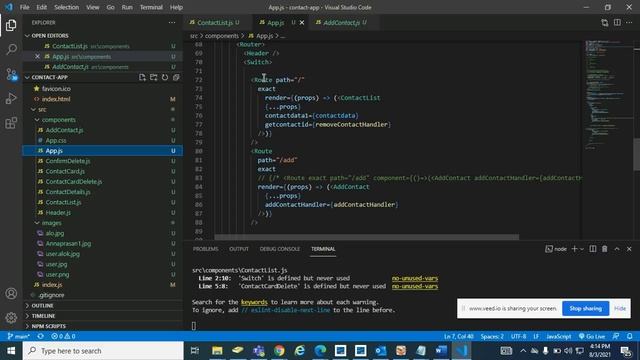This screenshot has width=640, height=360.
Task: Click New File icon in CONTACT-APP header
Action: (142, 77)
